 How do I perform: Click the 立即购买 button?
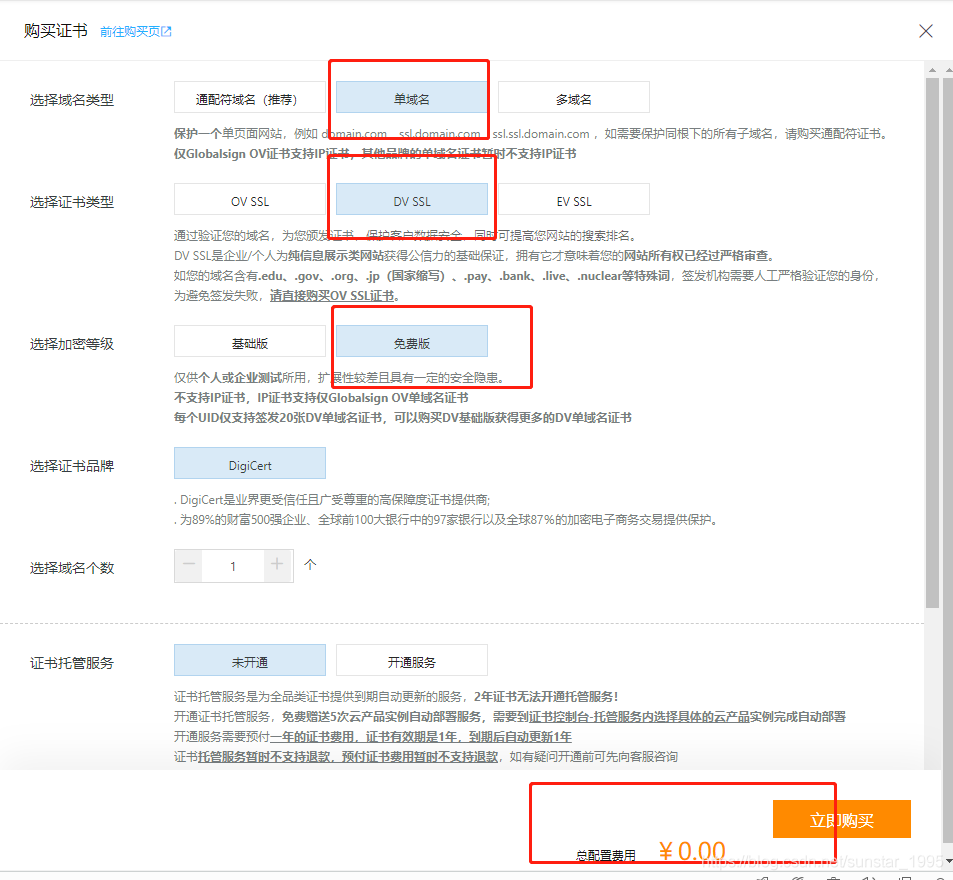[841, 820]
